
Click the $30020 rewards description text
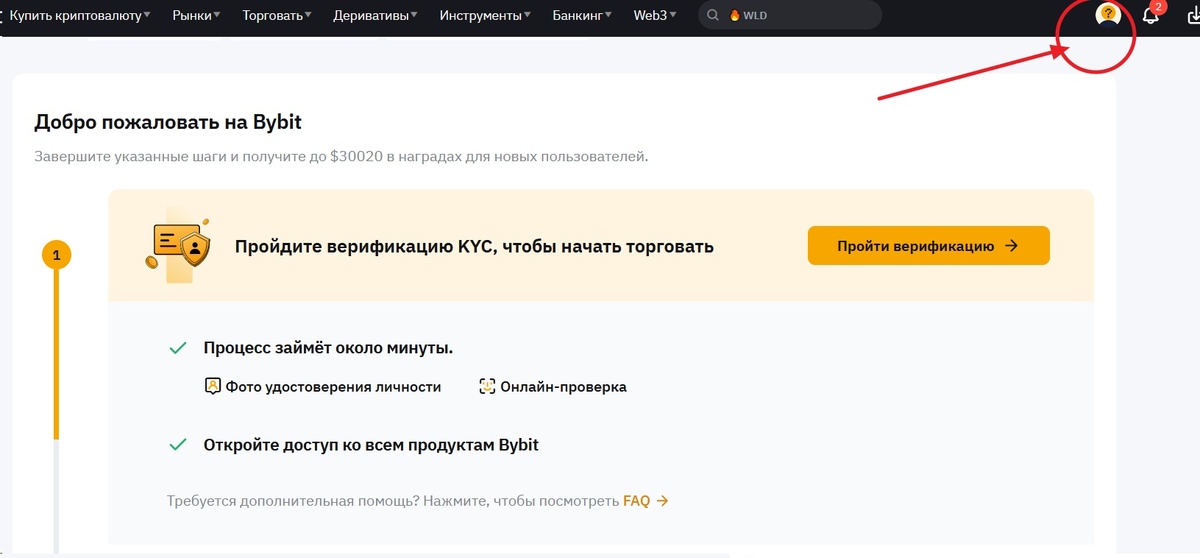point(341,157)
